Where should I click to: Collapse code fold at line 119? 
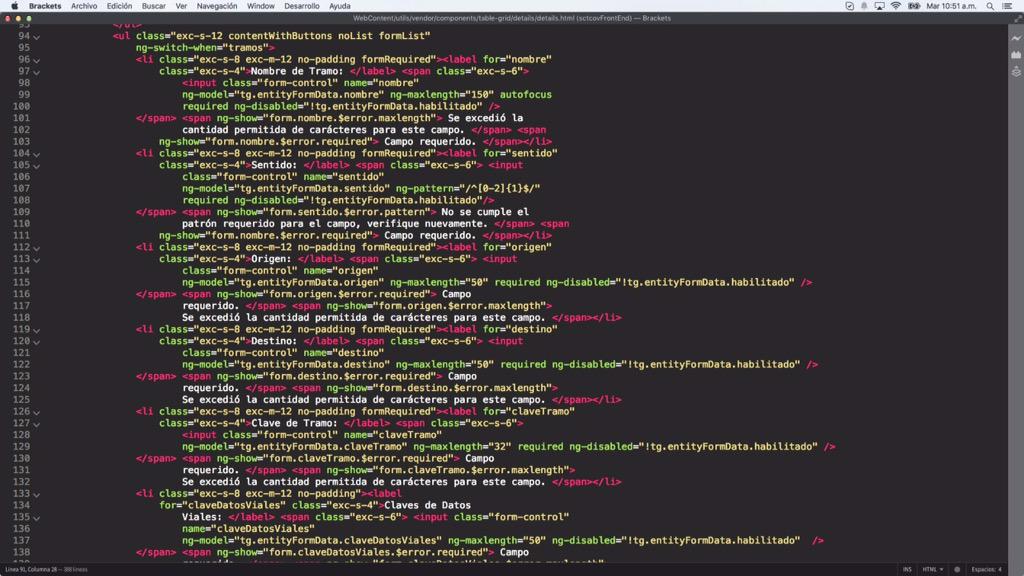pos(37,330)
